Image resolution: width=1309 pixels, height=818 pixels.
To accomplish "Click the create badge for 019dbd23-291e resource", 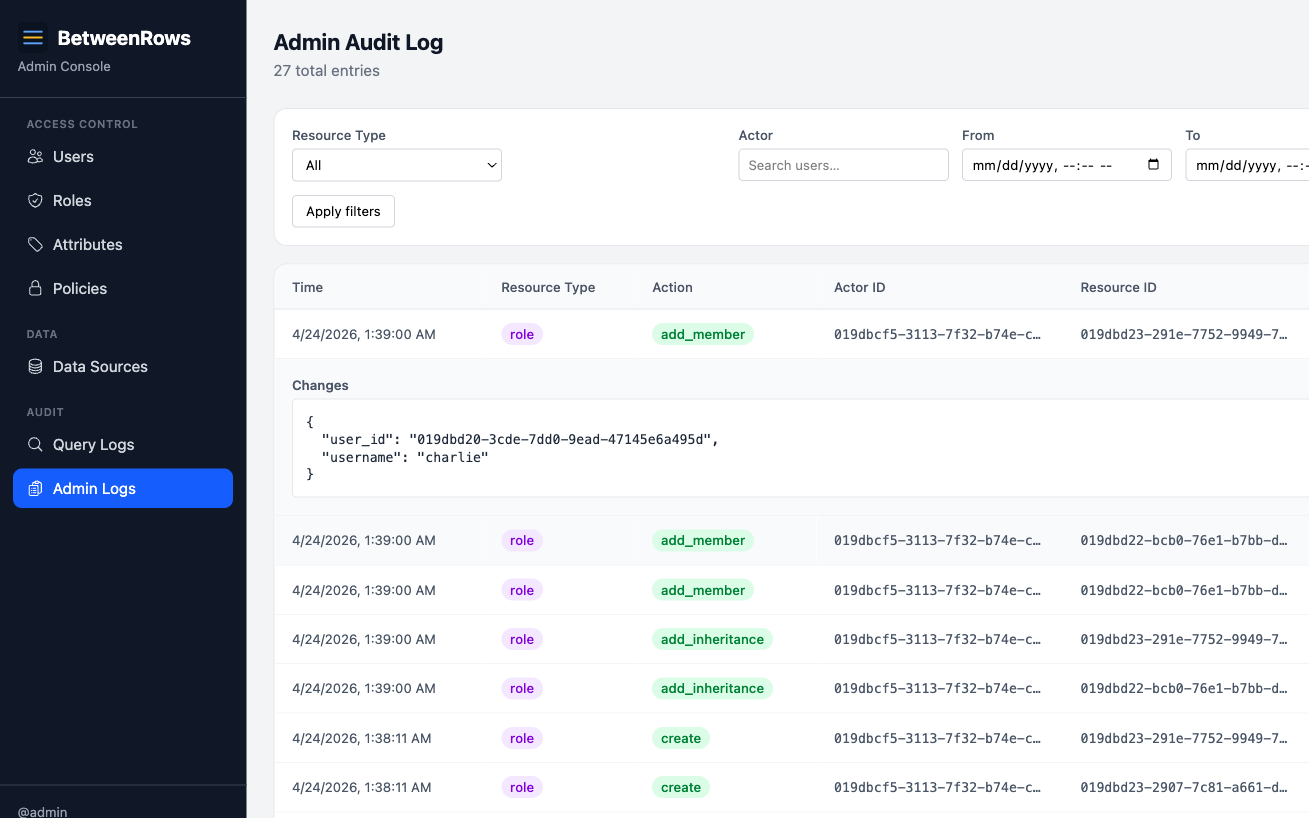I will coord(681,738).
